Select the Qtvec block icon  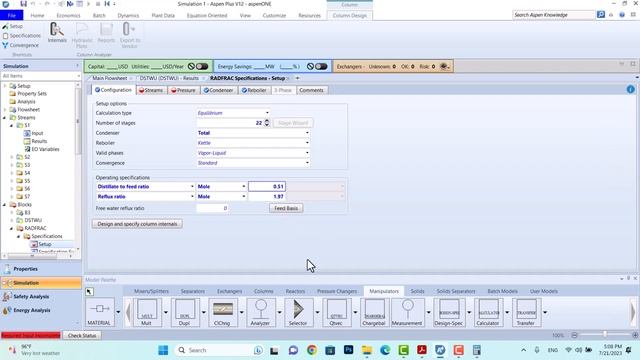point(336,312)
